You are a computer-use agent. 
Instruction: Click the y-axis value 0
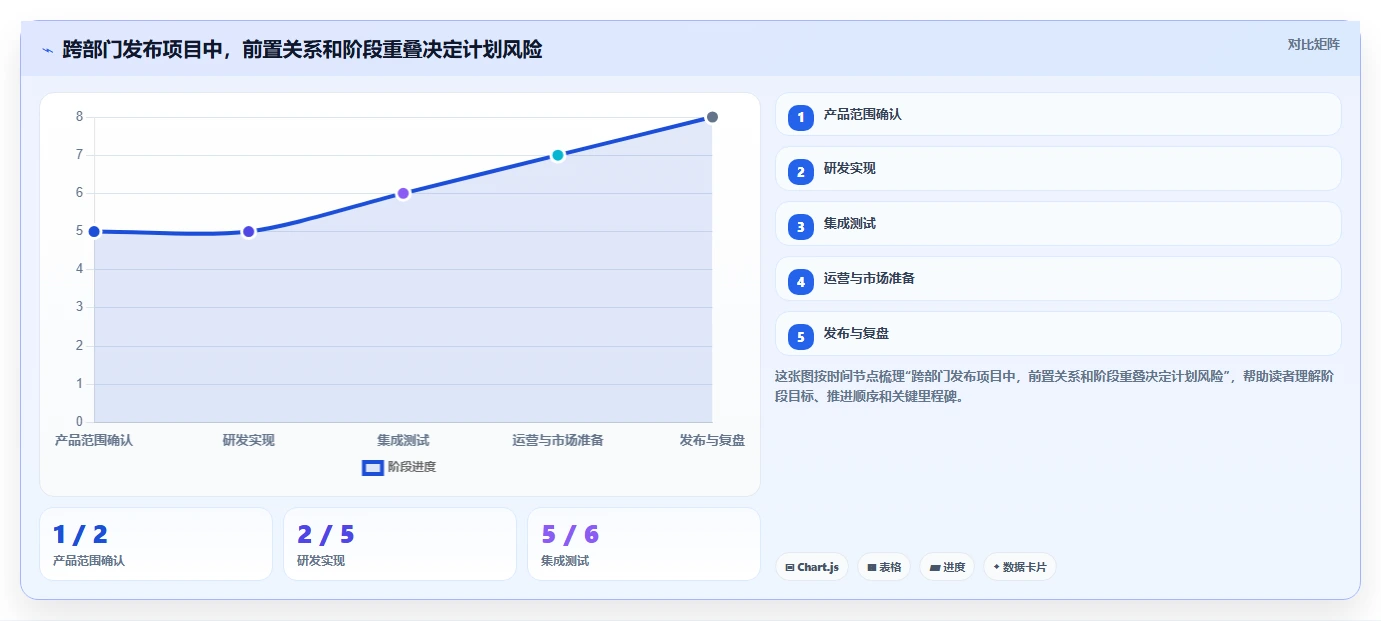click(79, 422)
